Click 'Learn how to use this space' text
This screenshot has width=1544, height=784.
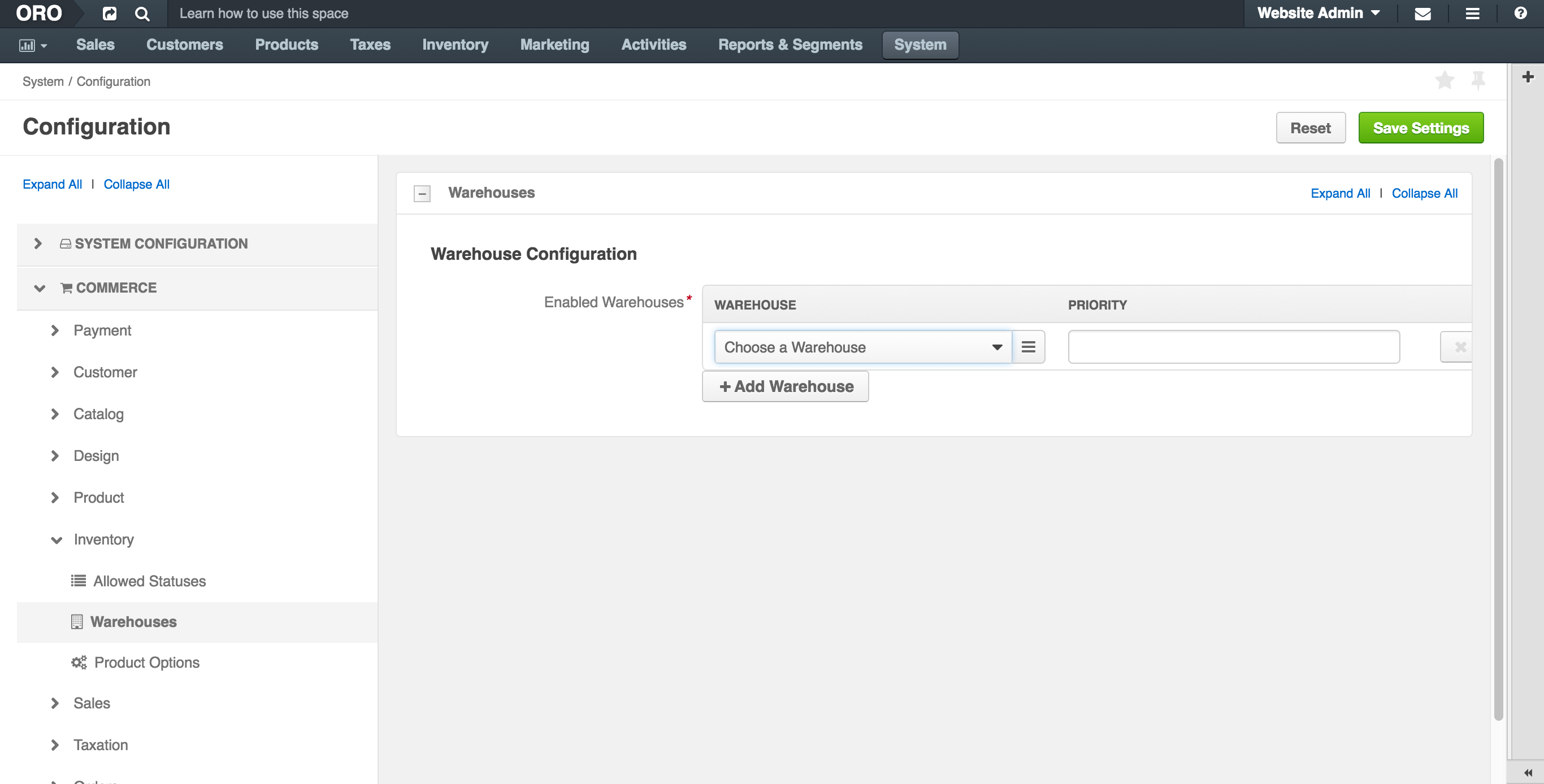264,13
